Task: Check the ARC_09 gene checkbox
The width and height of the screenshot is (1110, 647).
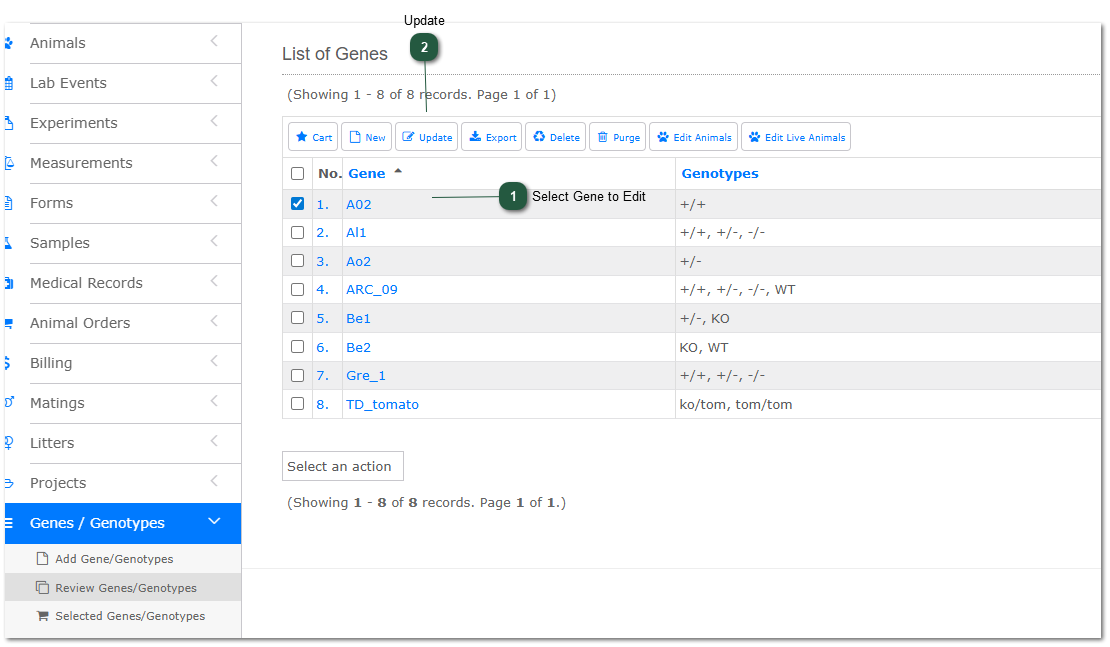Action: [x=297, y=290]
